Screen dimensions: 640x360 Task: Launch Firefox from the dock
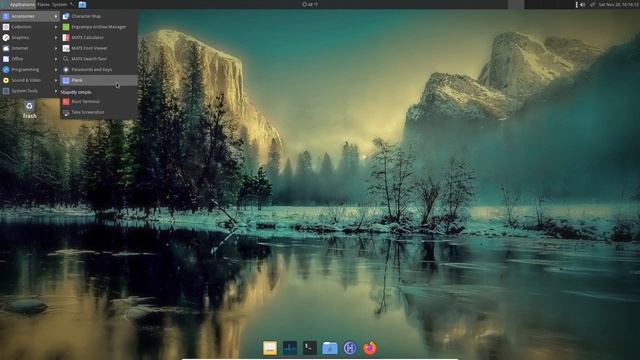(x=370, y=348)
